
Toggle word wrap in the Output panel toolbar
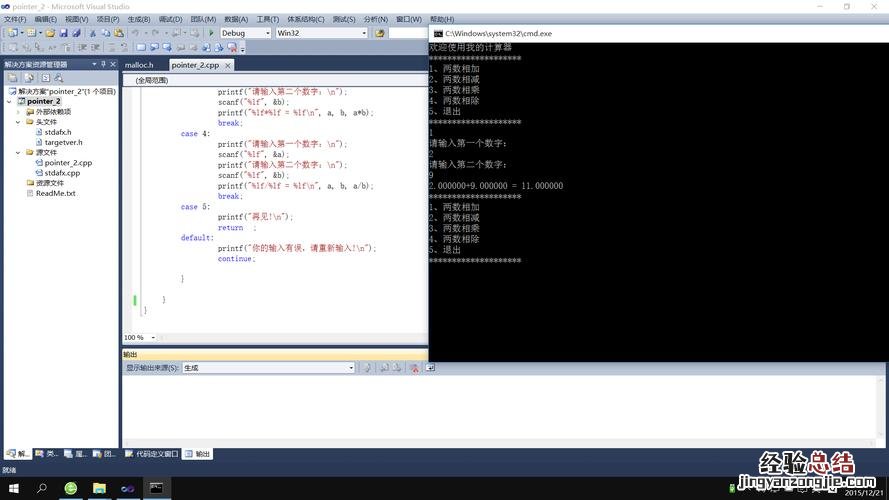point(430,368)
